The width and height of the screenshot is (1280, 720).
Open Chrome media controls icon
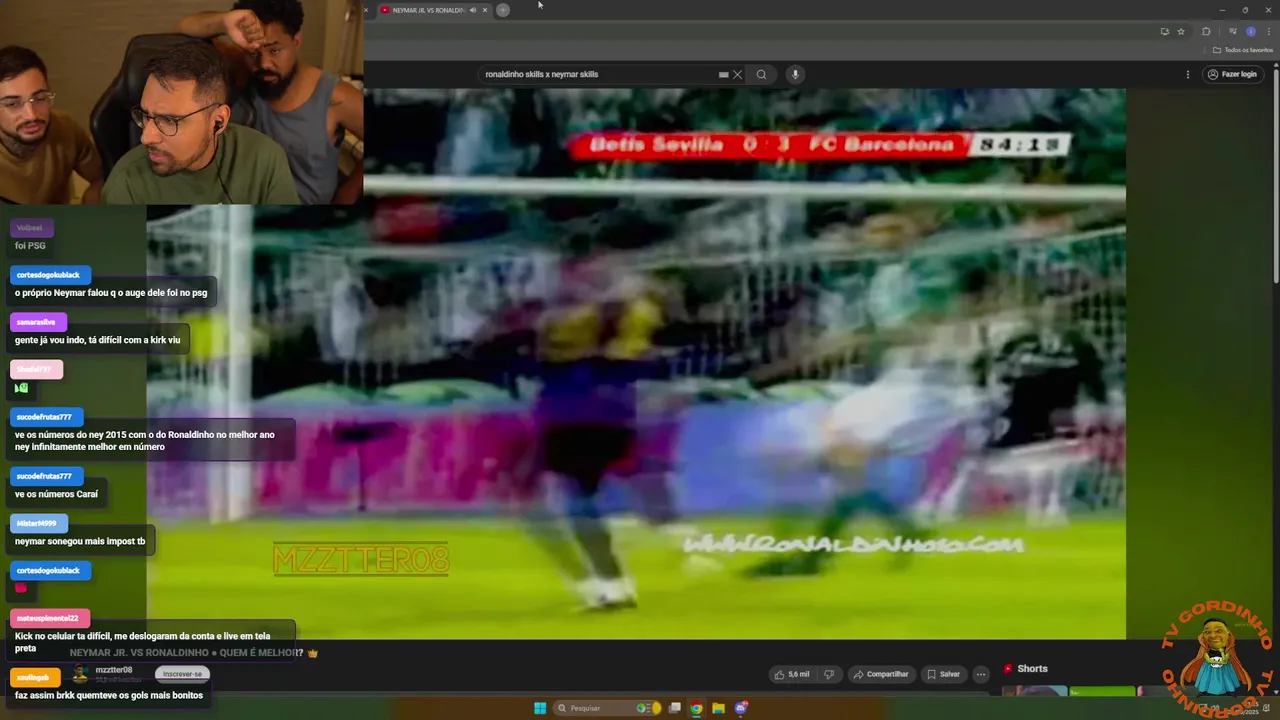click(1233, 31)
